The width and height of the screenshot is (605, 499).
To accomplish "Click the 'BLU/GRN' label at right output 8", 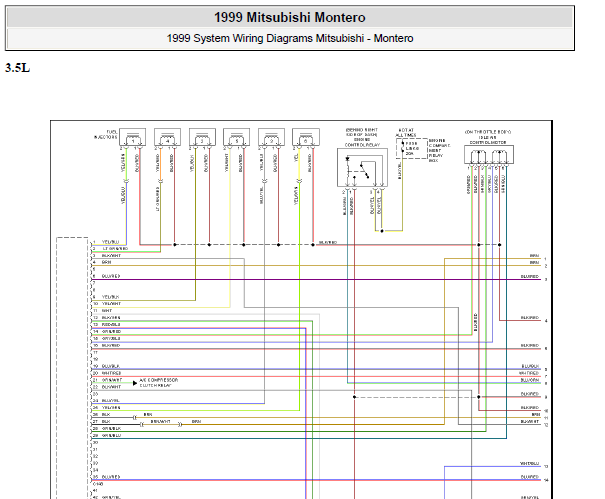I will click(530, 380).
